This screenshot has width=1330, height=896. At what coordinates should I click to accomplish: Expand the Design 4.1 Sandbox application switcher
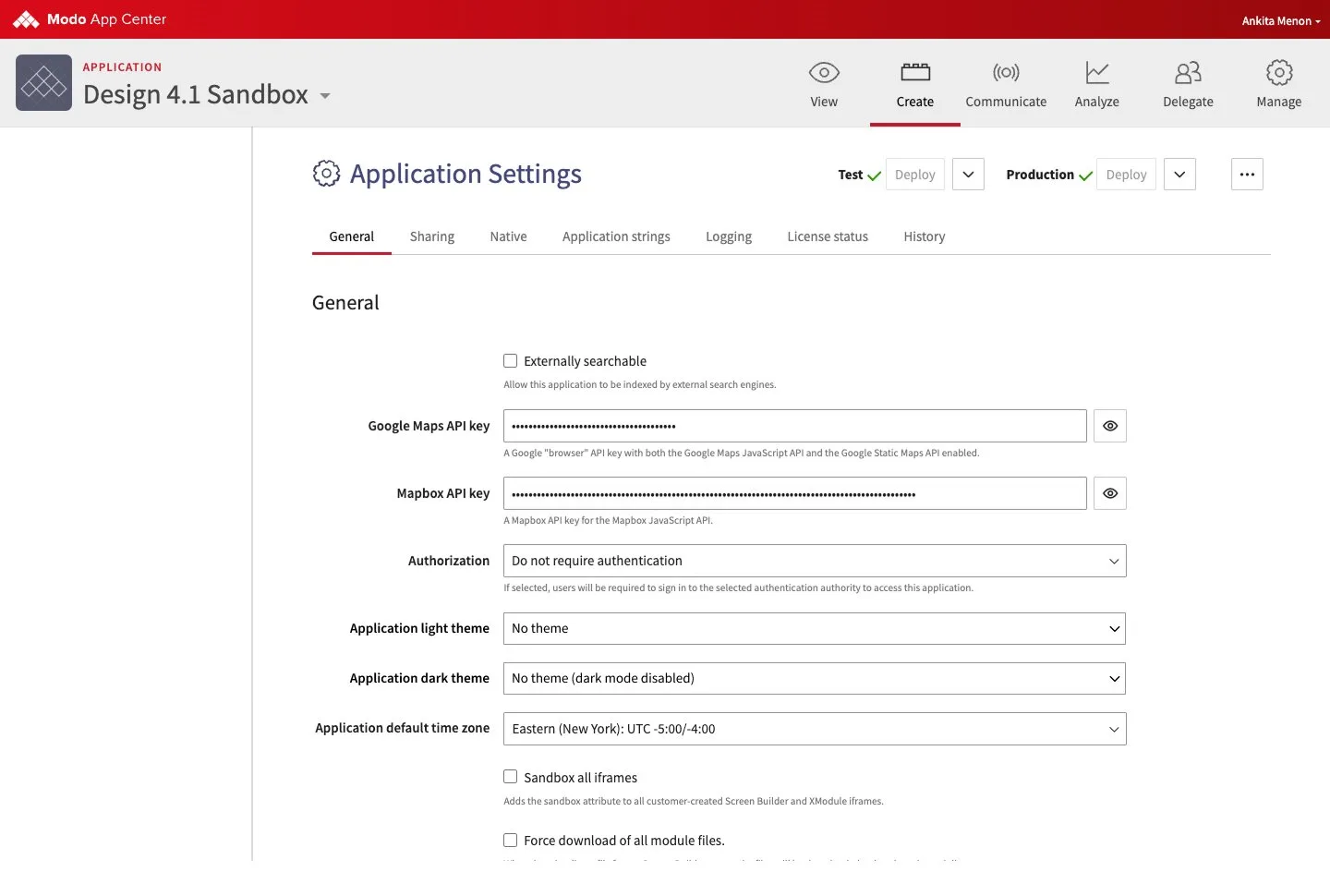tap(325, 96)
